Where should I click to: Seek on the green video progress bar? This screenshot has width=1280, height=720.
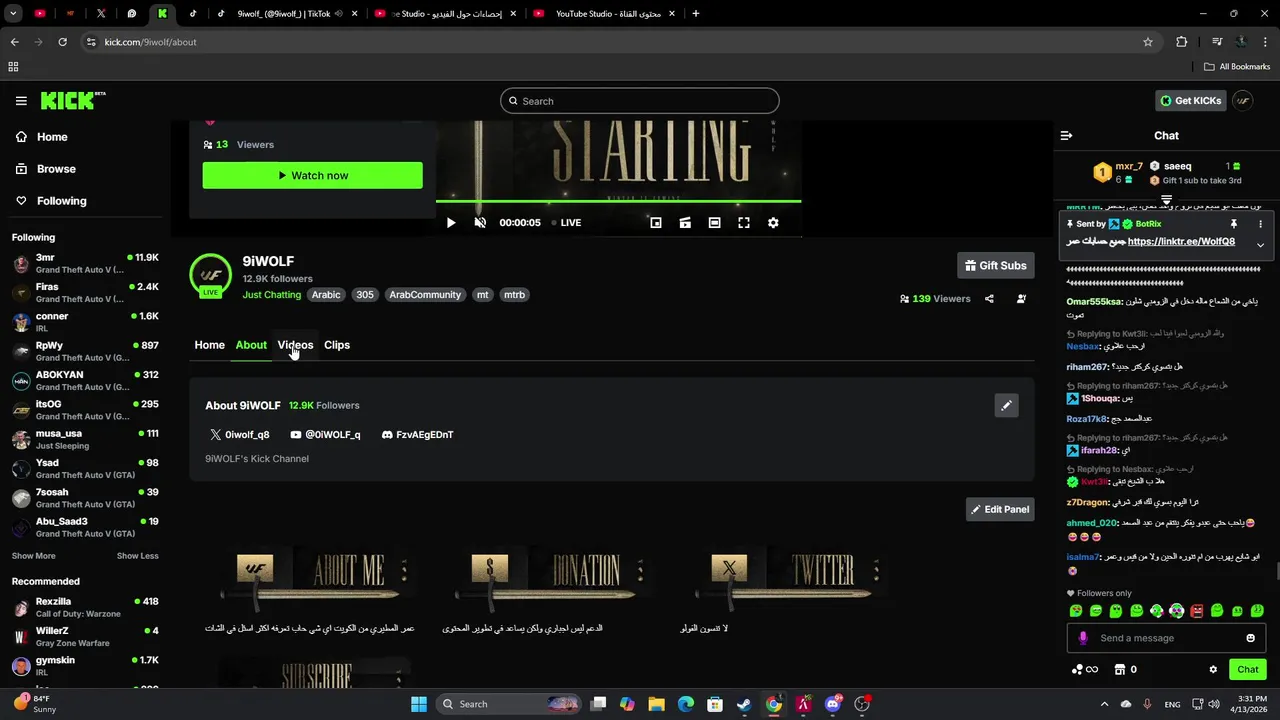tap(618, 201)
